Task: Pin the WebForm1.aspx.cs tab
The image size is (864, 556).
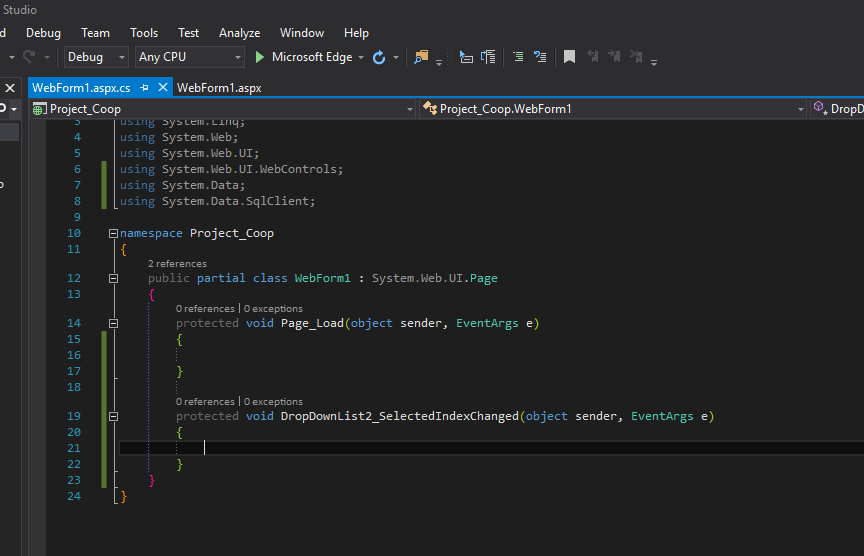Action: [144, 88]
